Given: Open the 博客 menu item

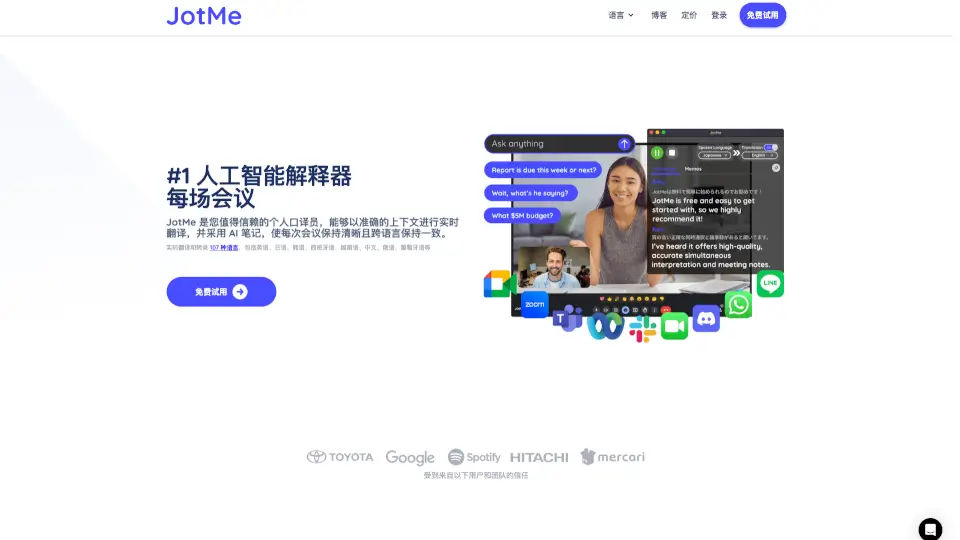Looking at the screenshot, I should 659,15.
